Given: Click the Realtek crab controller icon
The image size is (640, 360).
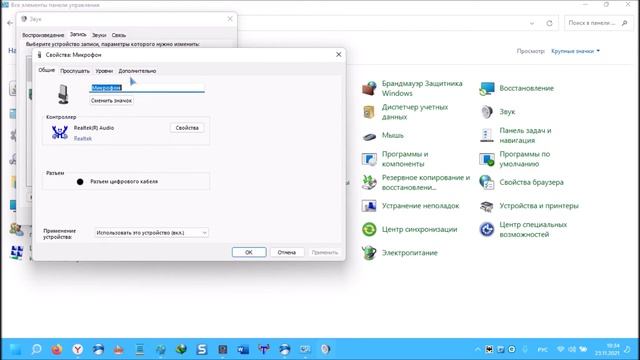Looking at the screenshot, I should tap(60, 132).
